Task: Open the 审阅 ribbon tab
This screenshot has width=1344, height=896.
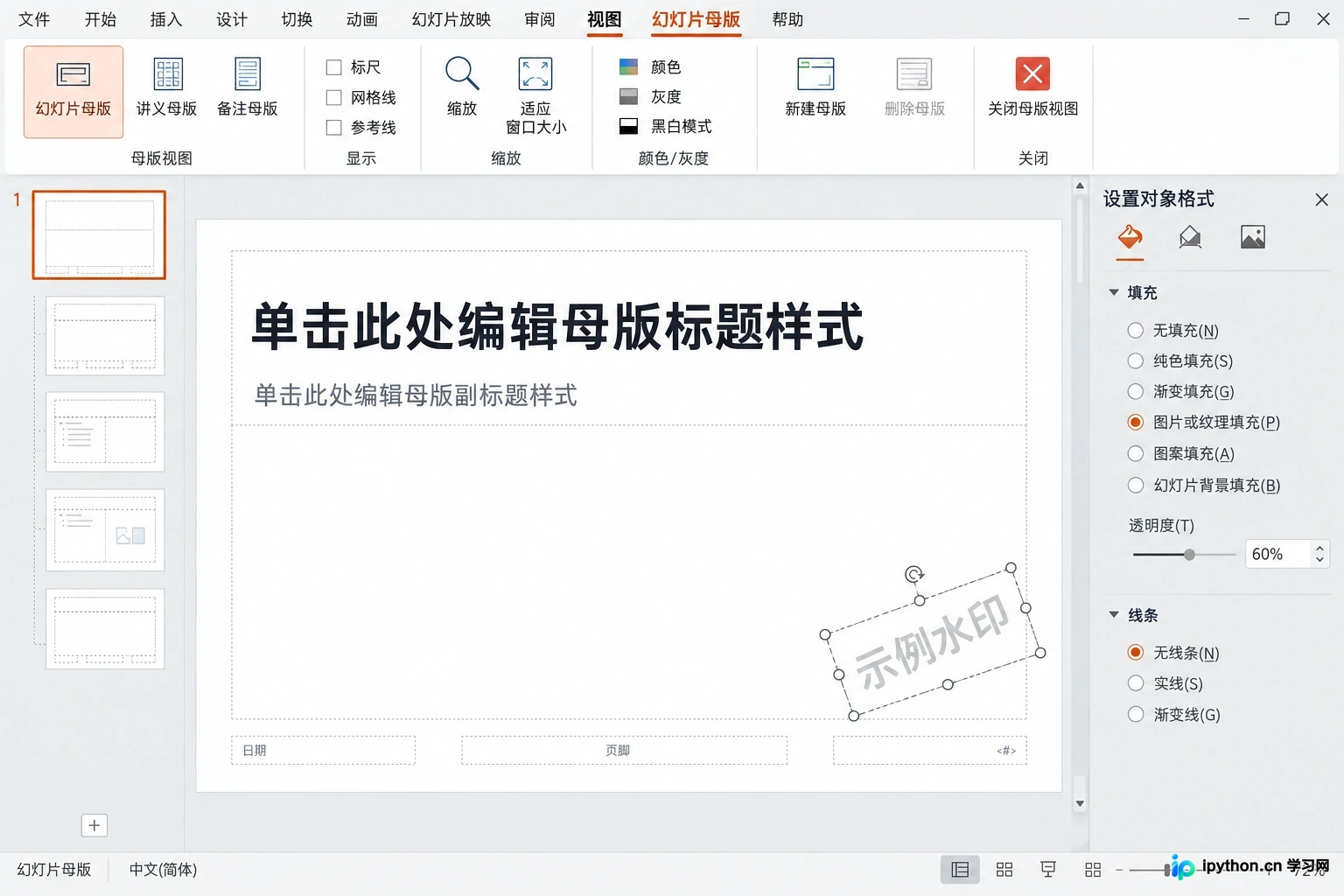Action: click(540, 19)
